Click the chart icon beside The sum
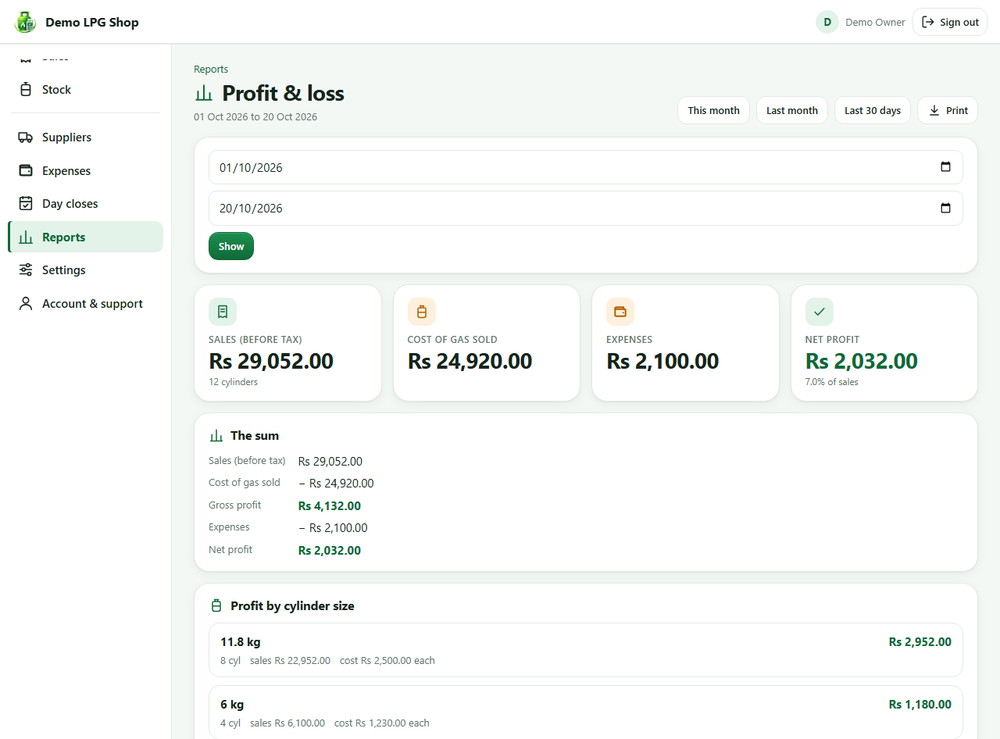This screenshot has width=1000, height=739. 216,436
